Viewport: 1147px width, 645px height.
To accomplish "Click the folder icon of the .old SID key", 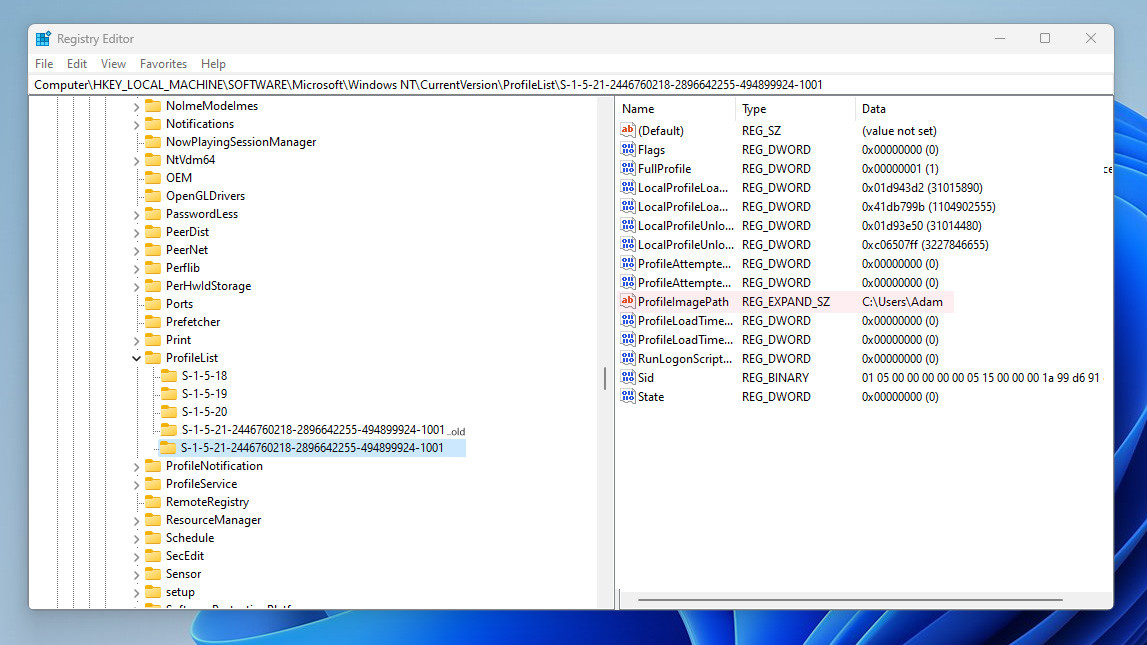I will [169, 429].
